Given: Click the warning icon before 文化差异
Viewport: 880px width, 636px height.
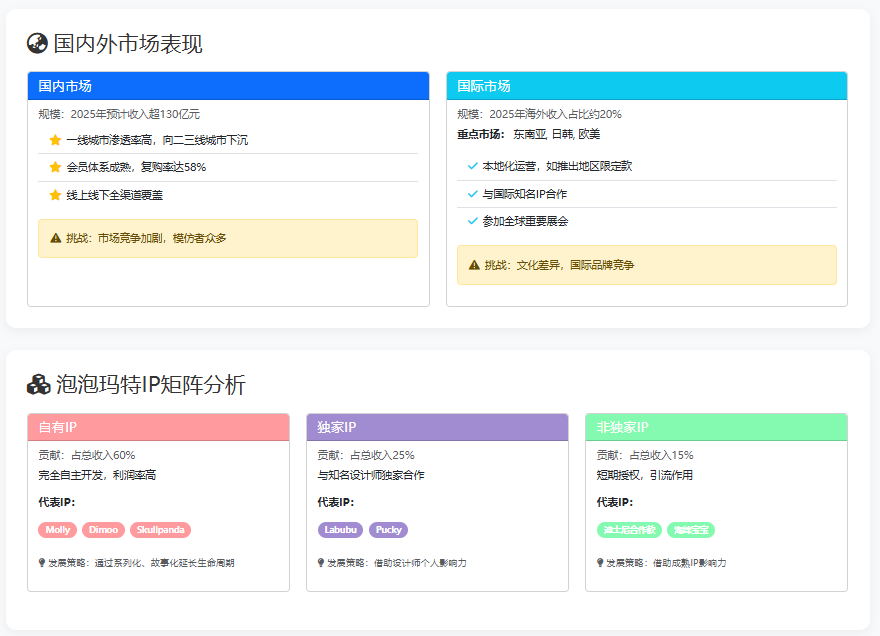Looking at the screenshot, I should pyautogui.click(x=474, y=265).
